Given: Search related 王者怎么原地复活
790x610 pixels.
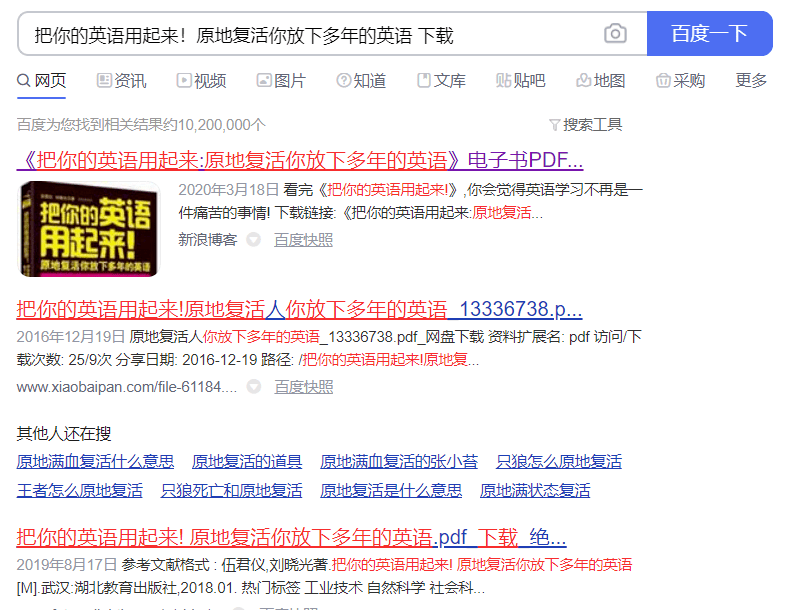Looking at the screenshot, I should (80, 490).
